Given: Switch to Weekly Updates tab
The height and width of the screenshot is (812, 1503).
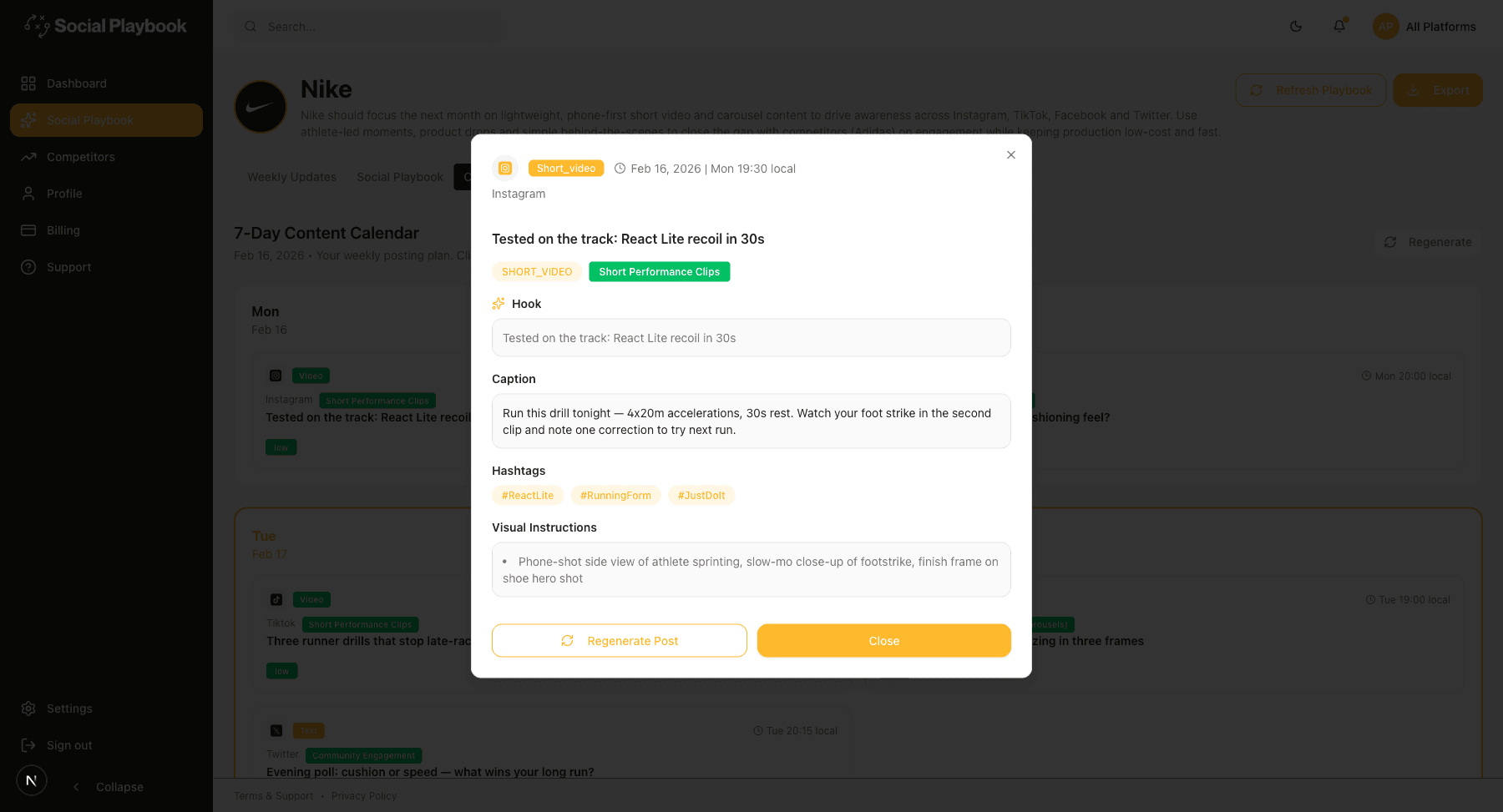Looking at the screenshot, I should [291, 177].
